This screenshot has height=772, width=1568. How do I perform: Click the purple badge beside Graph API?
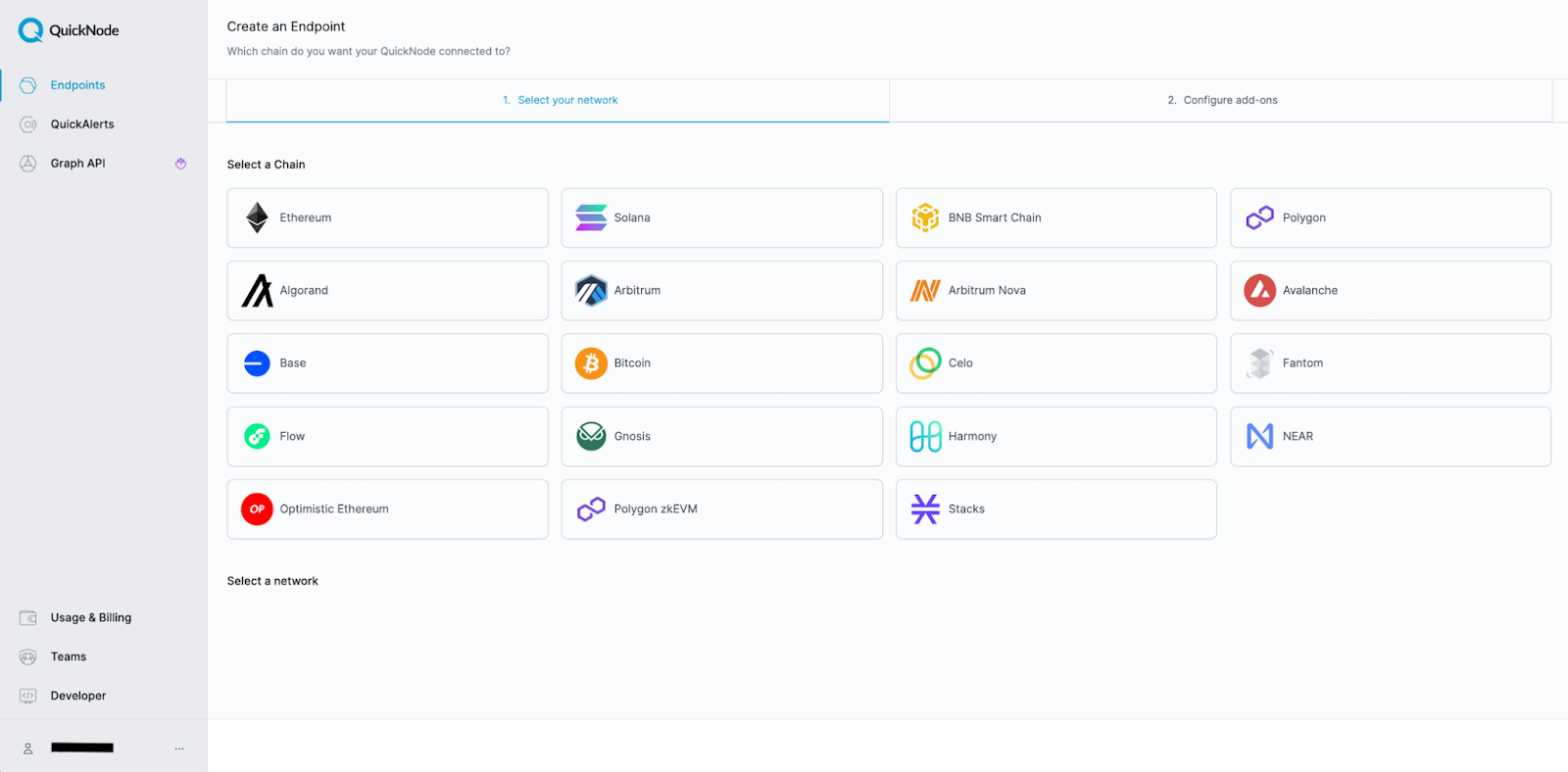coord(180,164)
